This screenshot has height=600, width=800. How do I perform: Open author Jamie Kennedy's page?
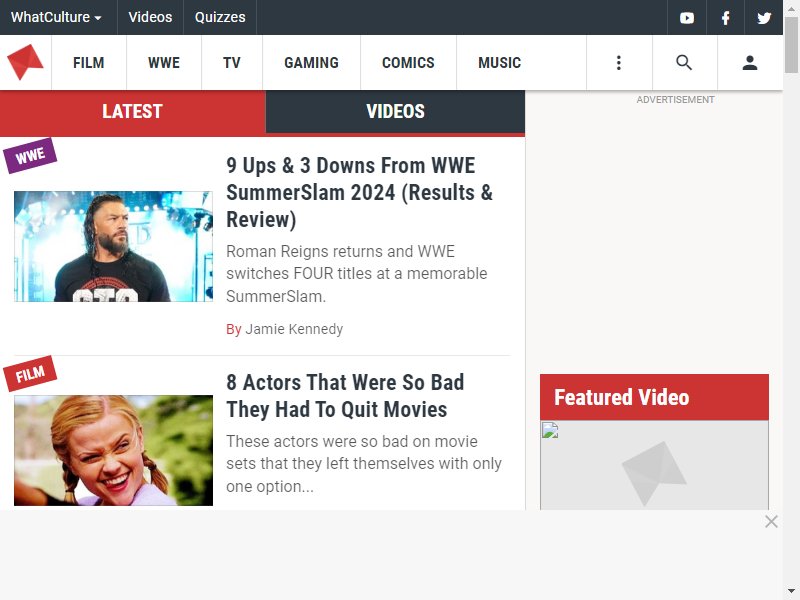click(x=294, y=329)
